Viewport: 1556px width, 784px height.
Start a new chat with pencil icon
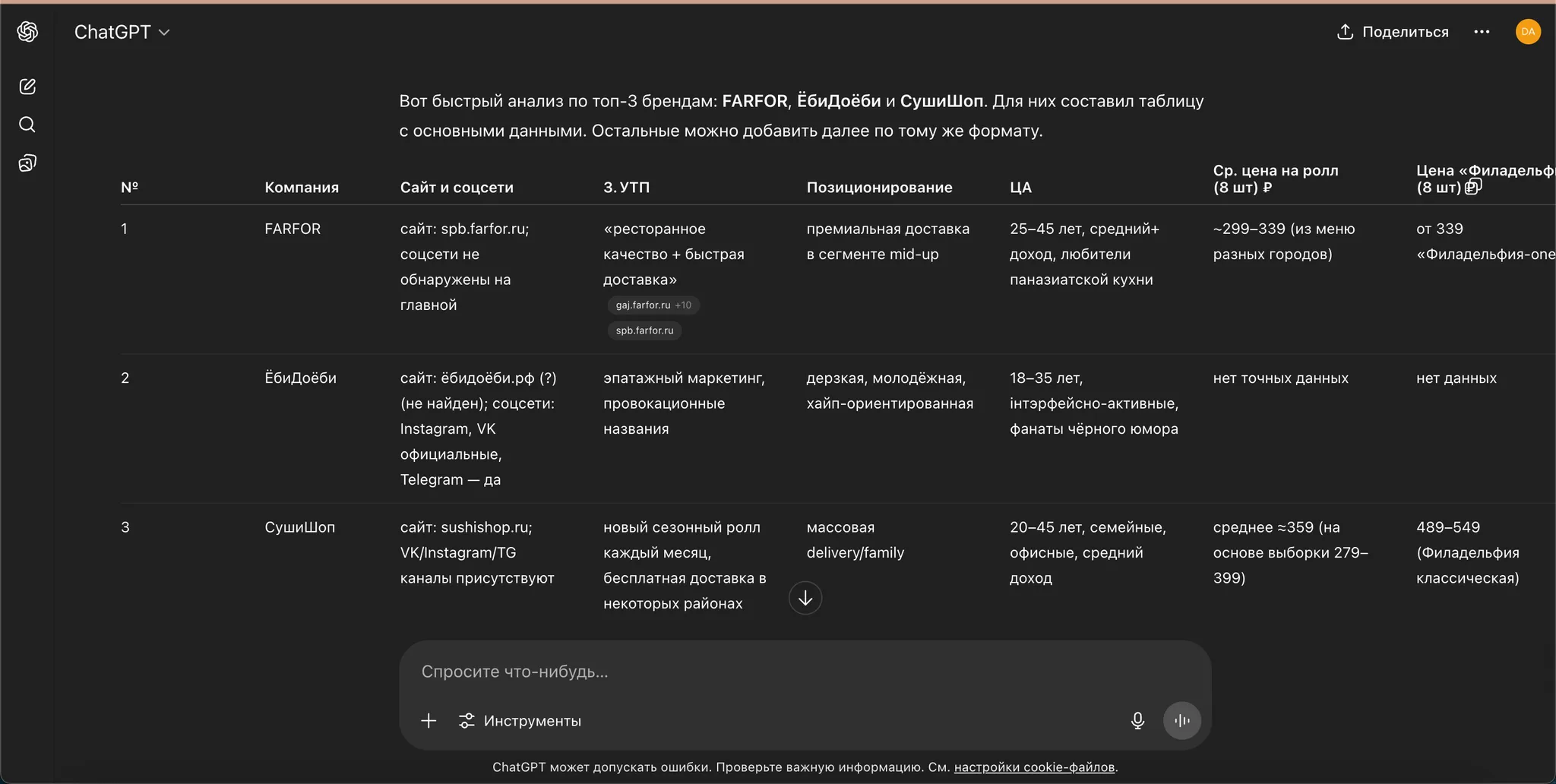(27, 87)
